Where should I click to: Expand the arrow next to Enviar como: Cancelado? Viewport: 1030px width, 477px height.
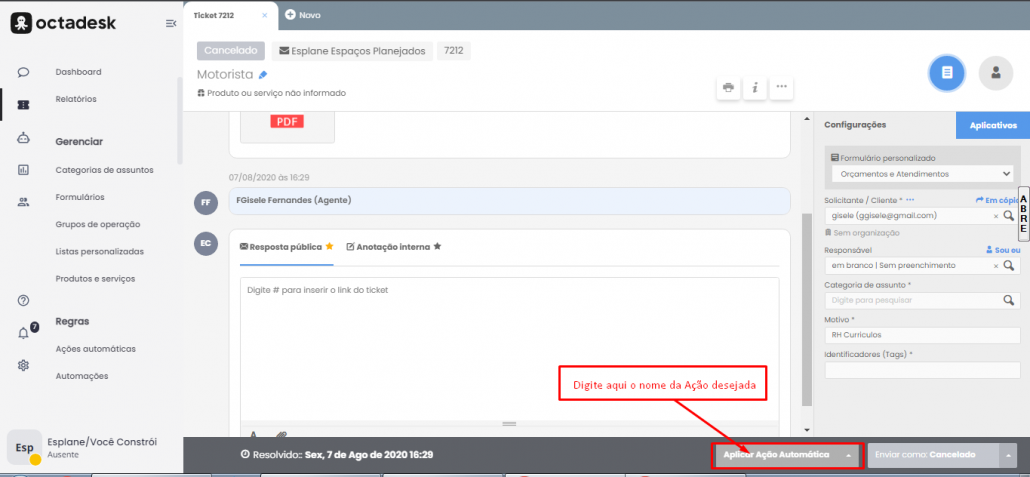point(1009,455)
